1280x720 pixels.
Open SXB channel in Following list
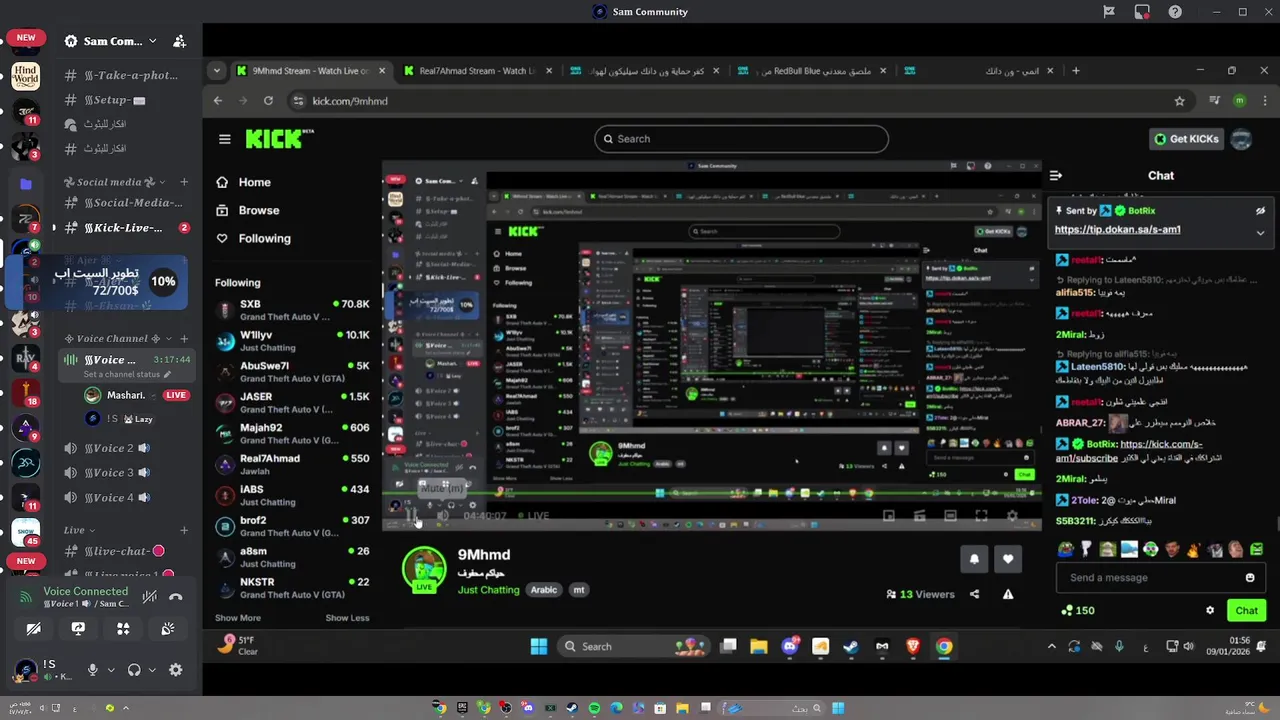point(292,310)
